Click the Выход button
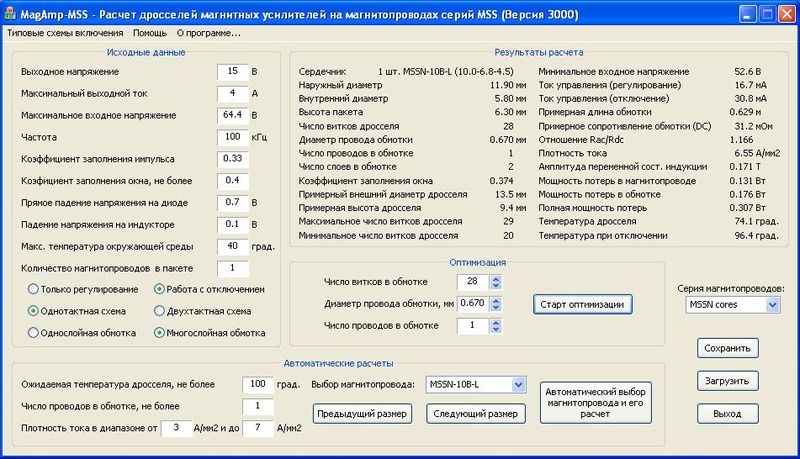 727,414
